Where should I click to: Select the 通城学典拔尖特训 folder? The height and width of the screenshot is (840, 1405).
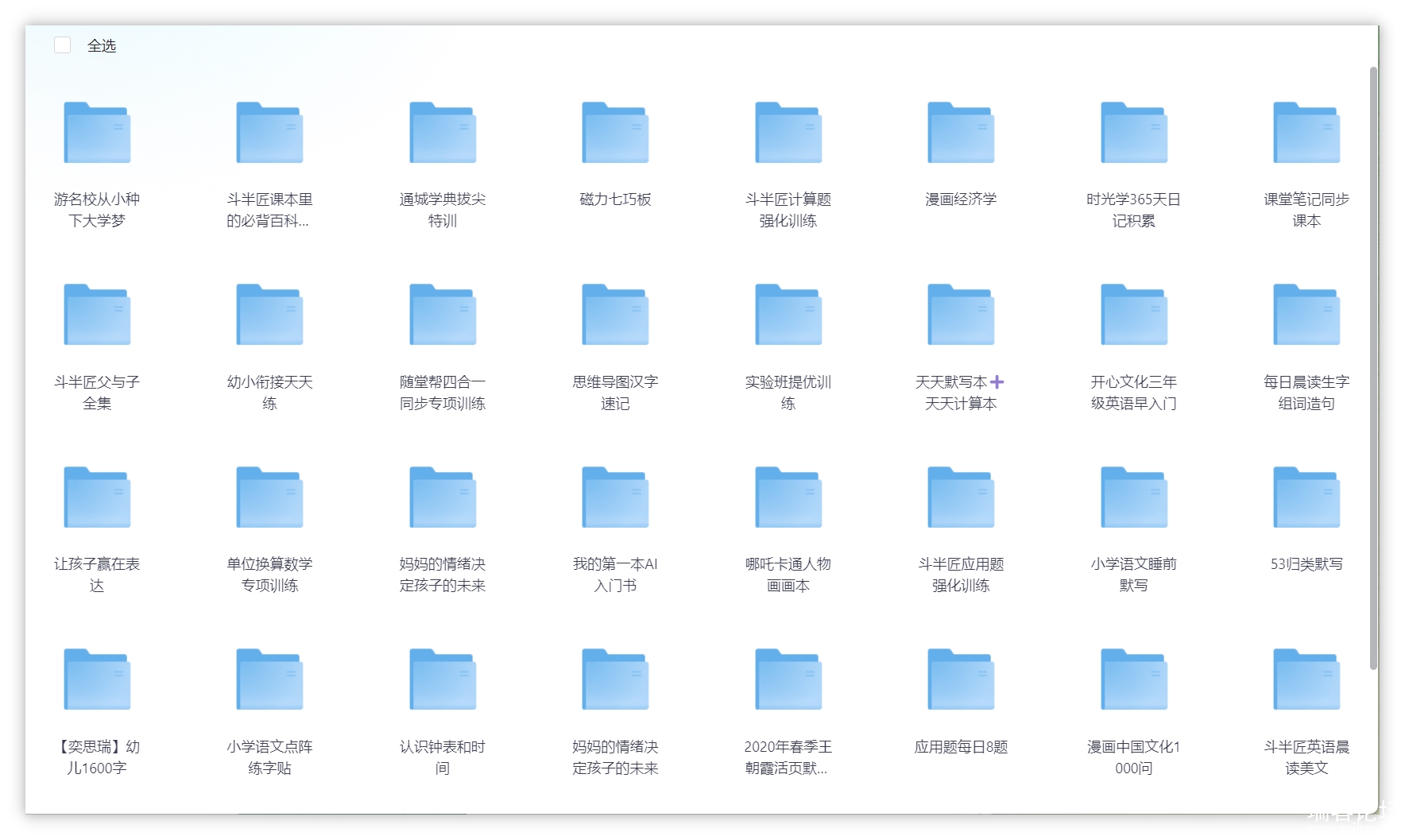[443, 133]
